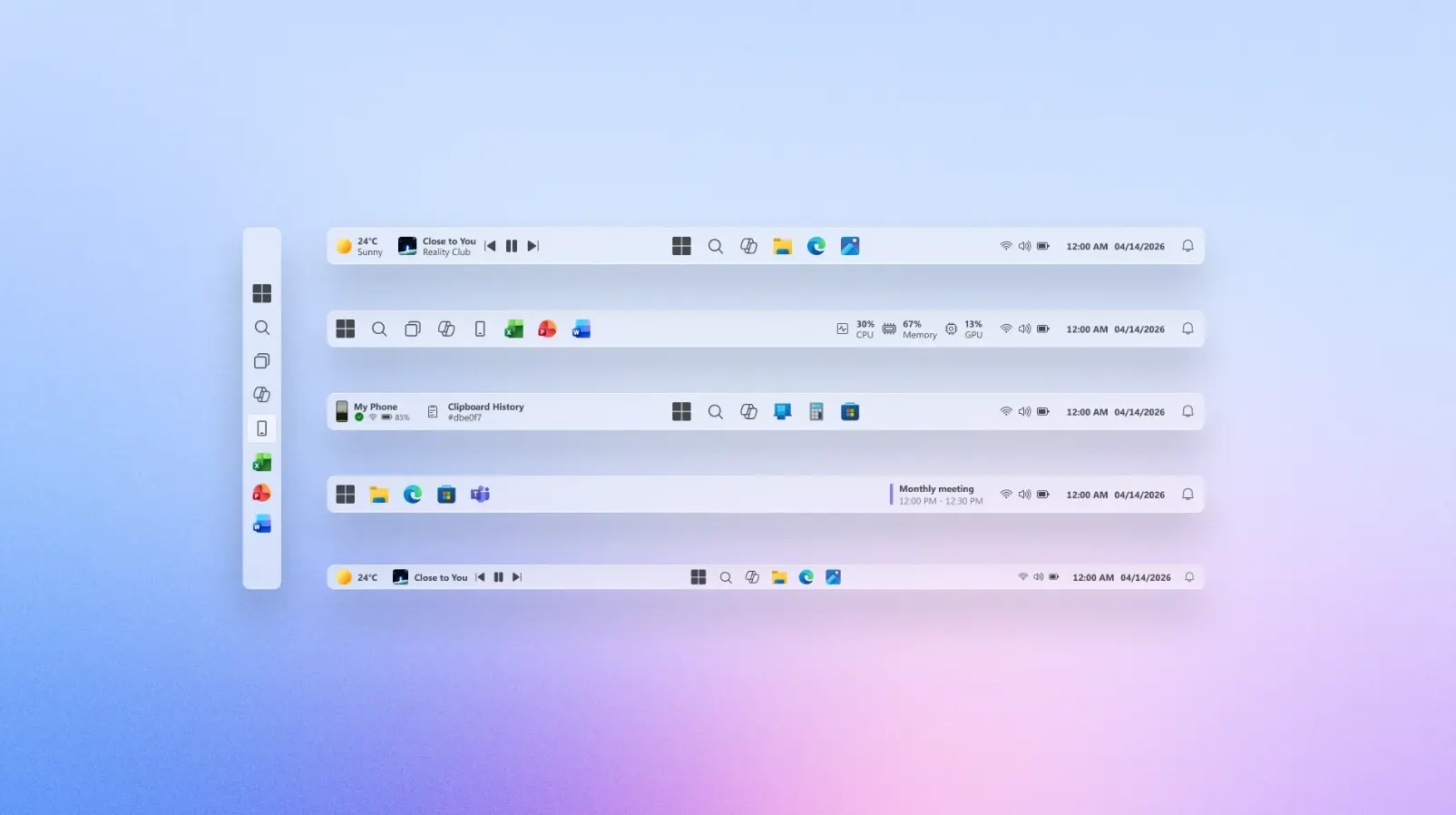The width and height of the screenshot is (1456, 815).
Task: Launch Copilot in the CPU stats taskbar
Action: point(446,329)
